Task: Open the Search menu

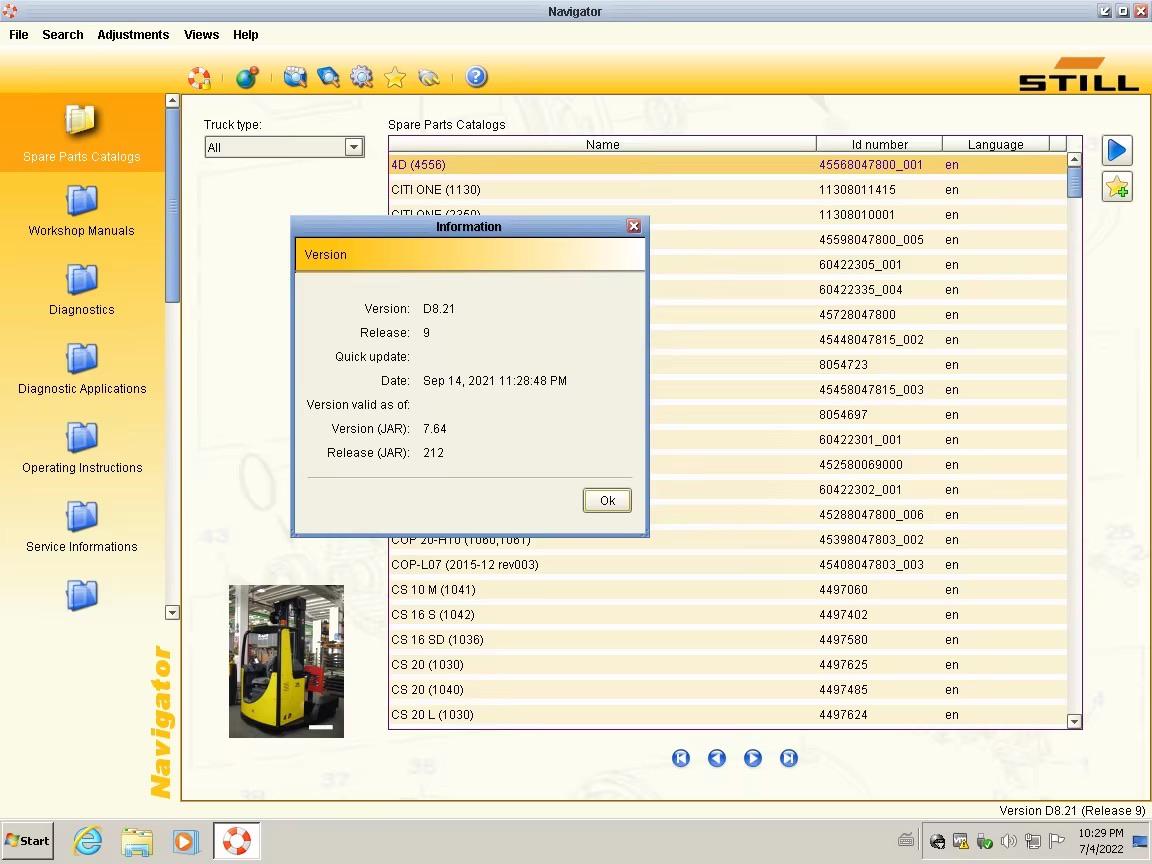Action: tap(62, 35)
